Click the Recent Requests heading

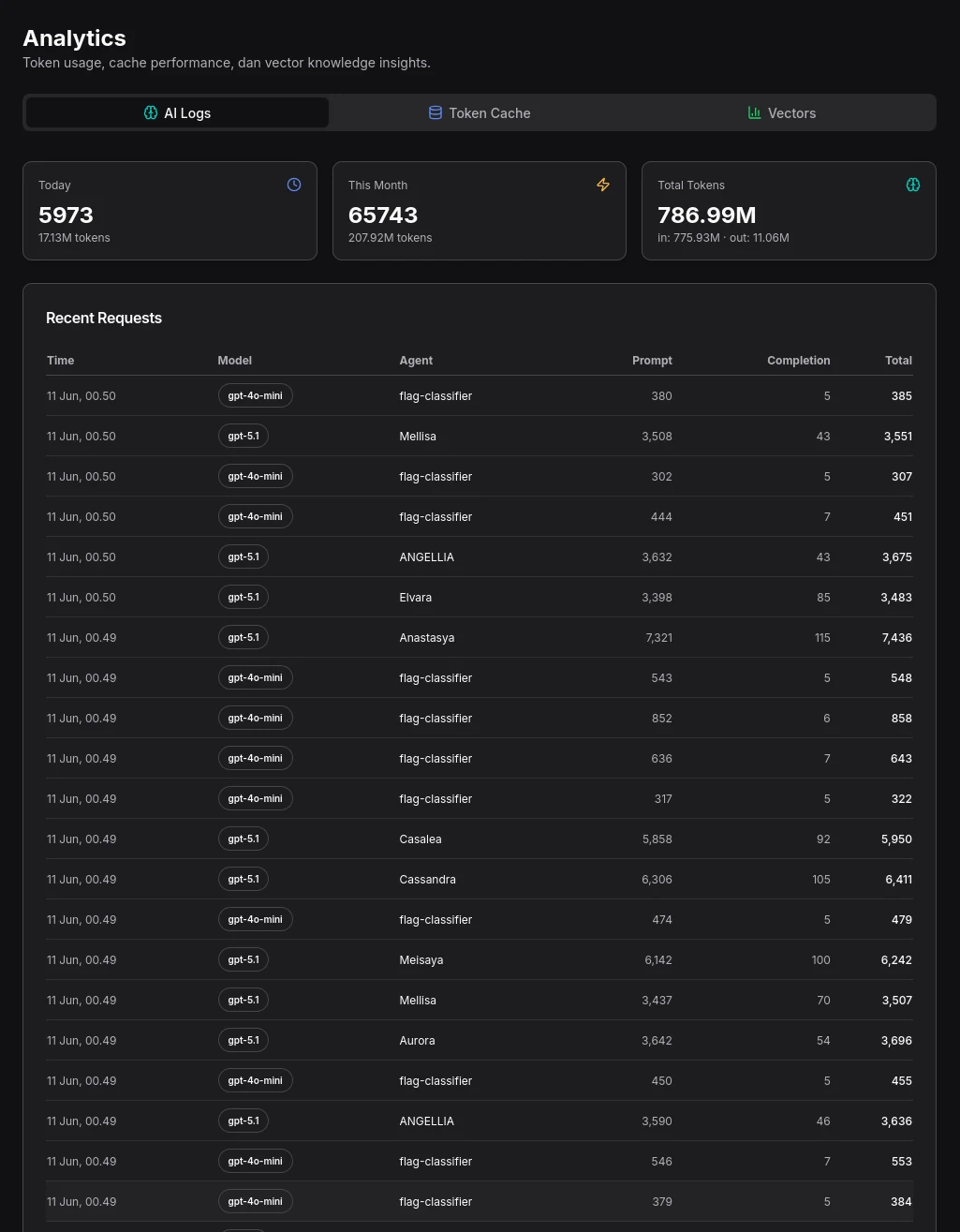pos(104,319)
